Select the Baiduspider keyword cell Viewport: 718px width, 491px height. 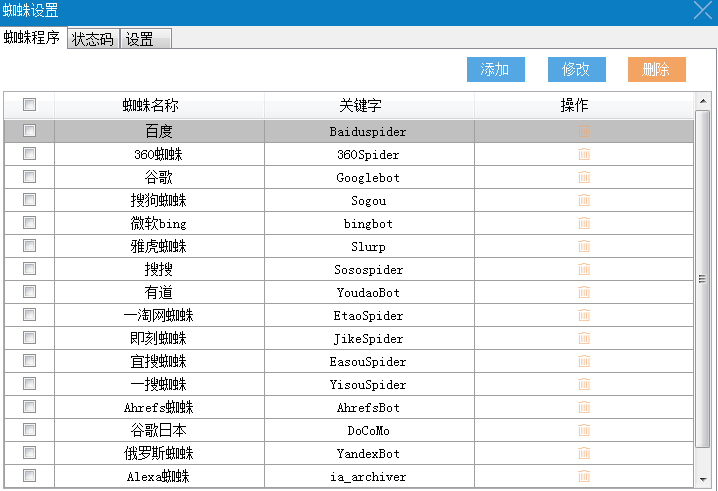coord(369,131)
